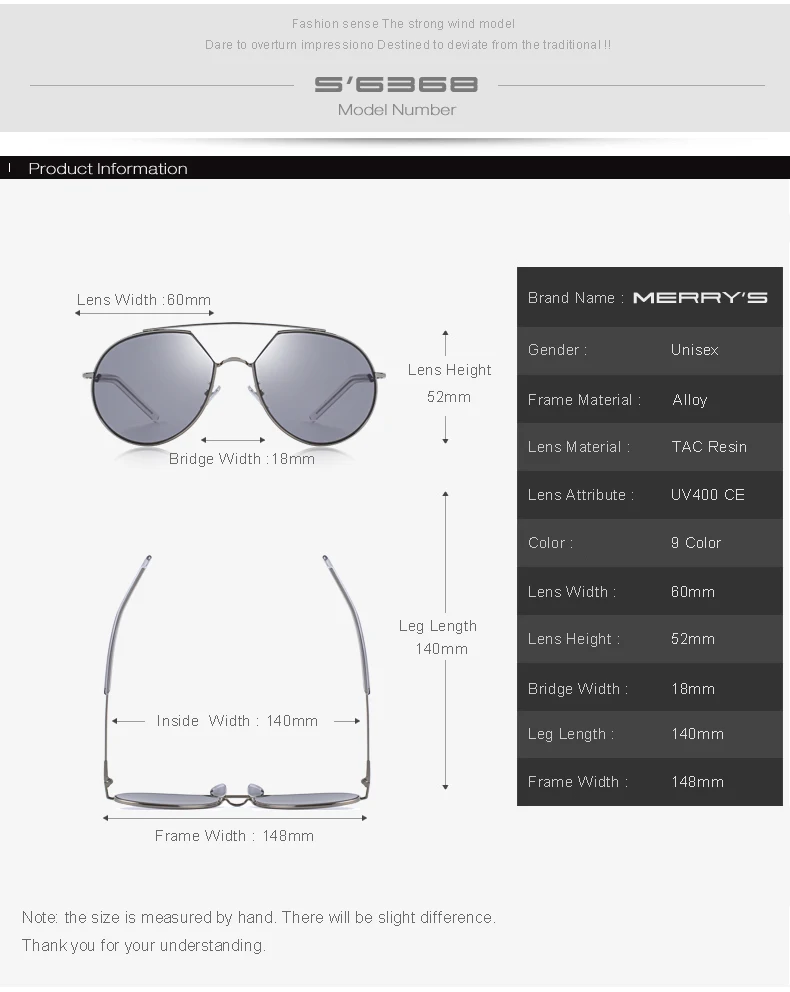Click the '60mm' table value

coord(693,592)
